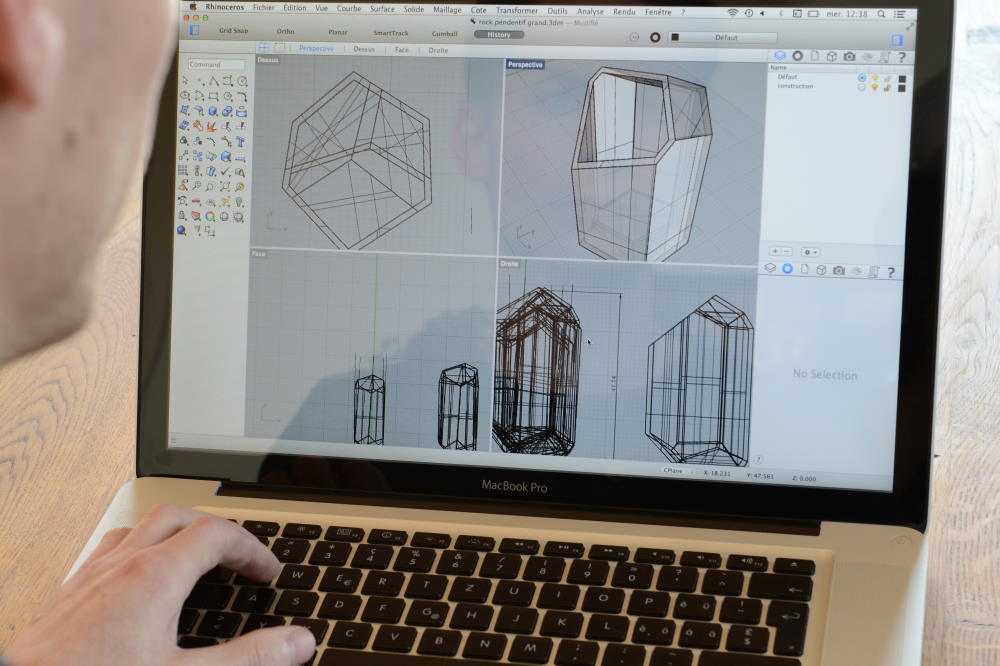Open the CPlane dropdown in the status bar
Image resolution: width=1000 pixels, height=666 pixels.
point(676,470)
